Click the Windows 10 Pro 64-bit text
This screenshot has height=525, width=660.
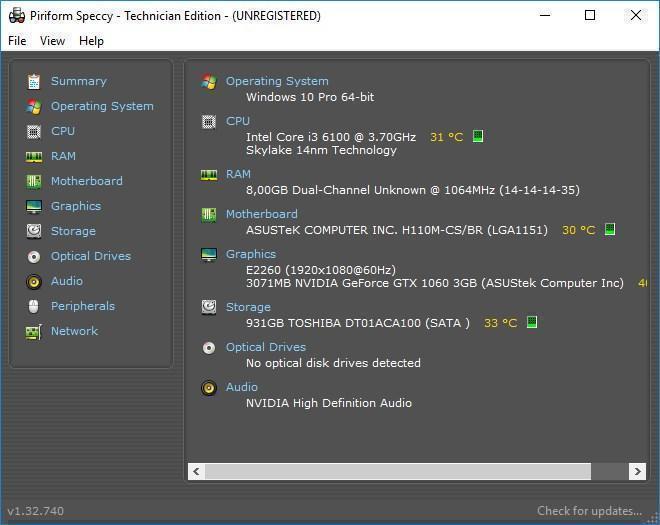(310, 97)
